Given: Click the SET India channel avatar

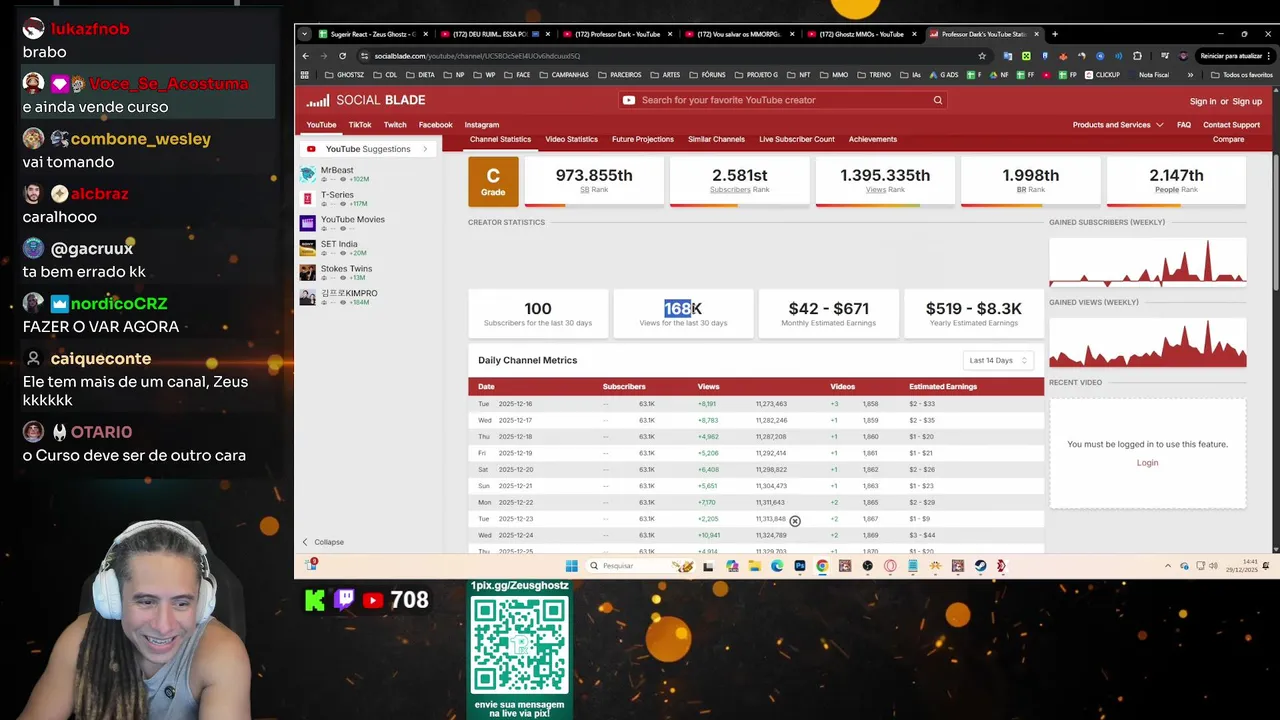Looking at the screenshot, I should click(x=308, y=248).
